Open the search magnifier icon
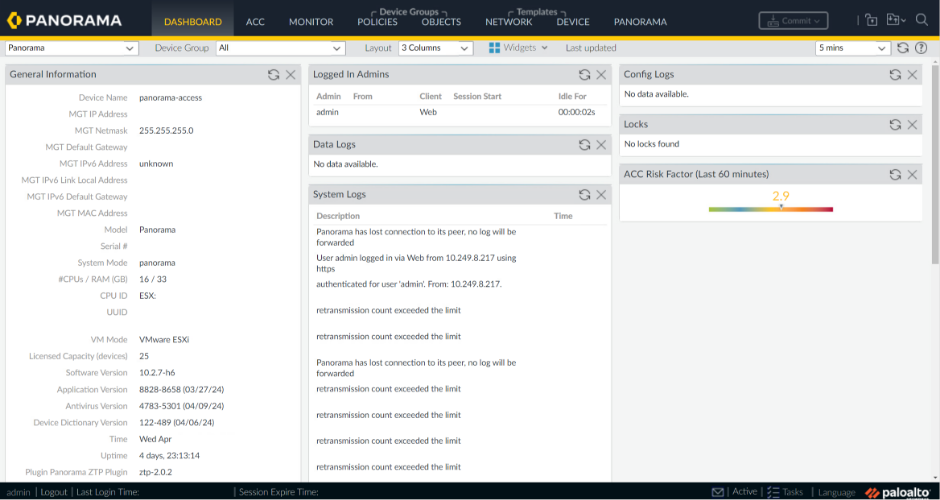This screenshot has height=500, width=940. (x=922, y=20)
